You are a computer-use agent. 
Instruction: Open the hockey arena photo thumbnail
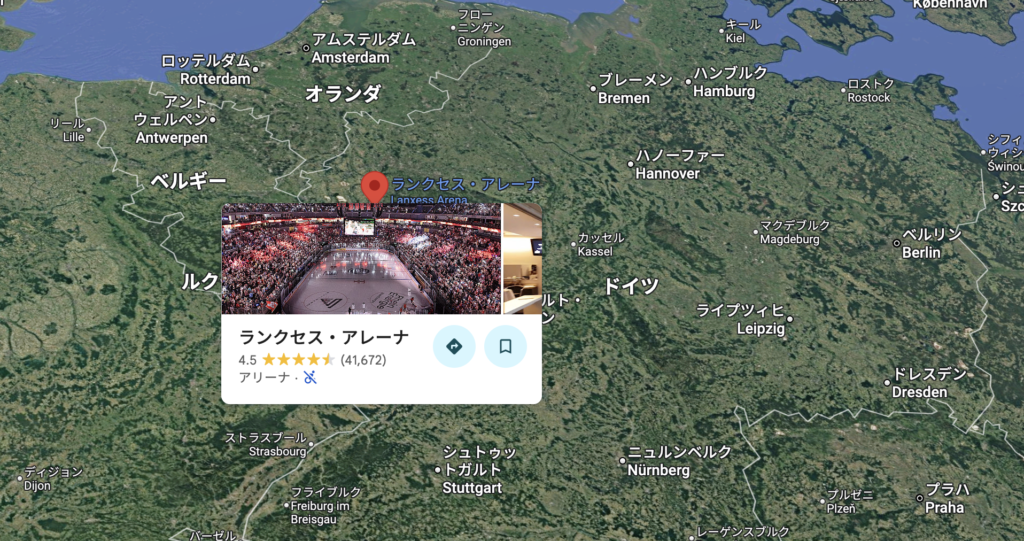(361, 259)
